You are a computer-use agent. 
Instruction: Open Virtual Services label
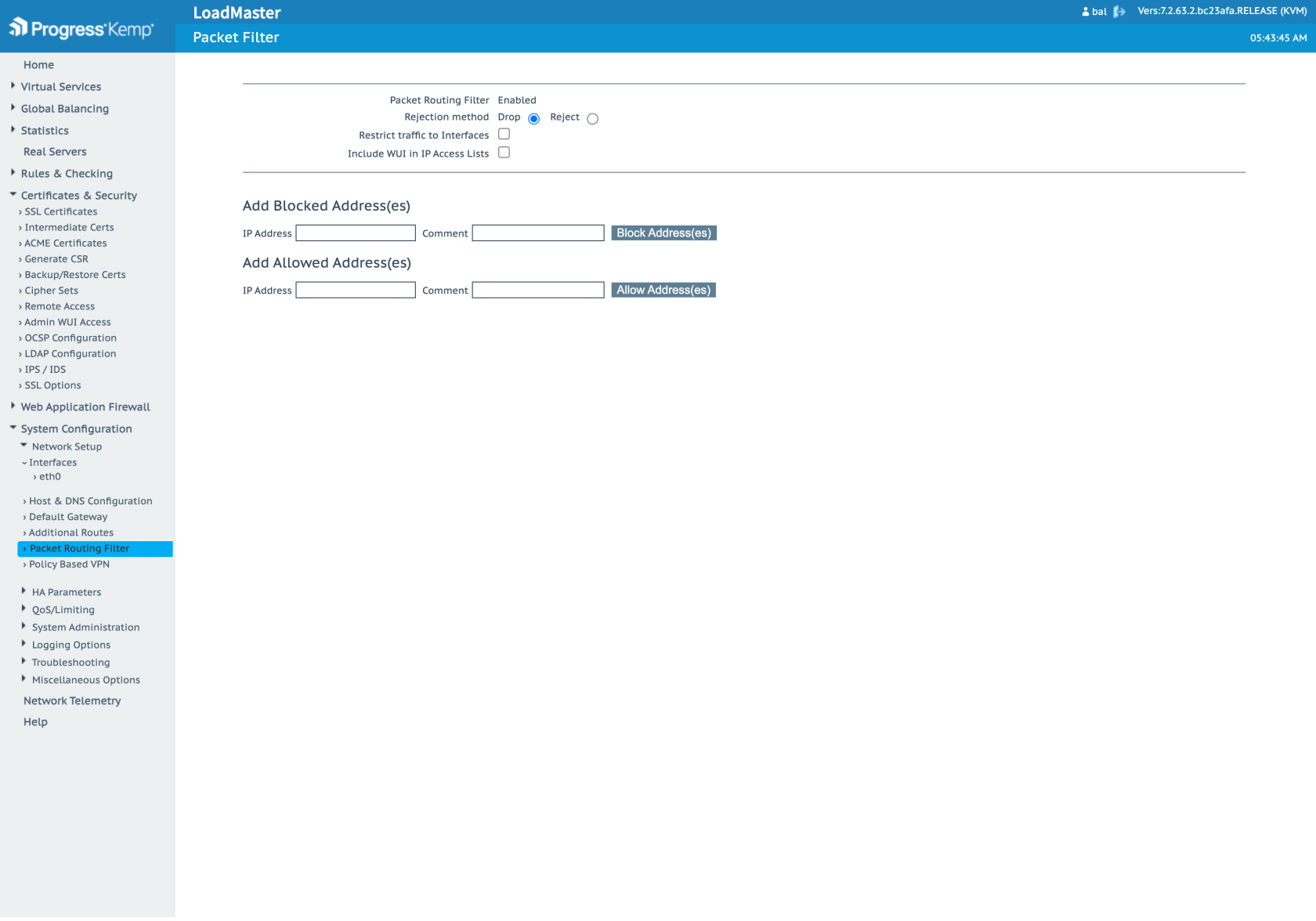point(61,87)
